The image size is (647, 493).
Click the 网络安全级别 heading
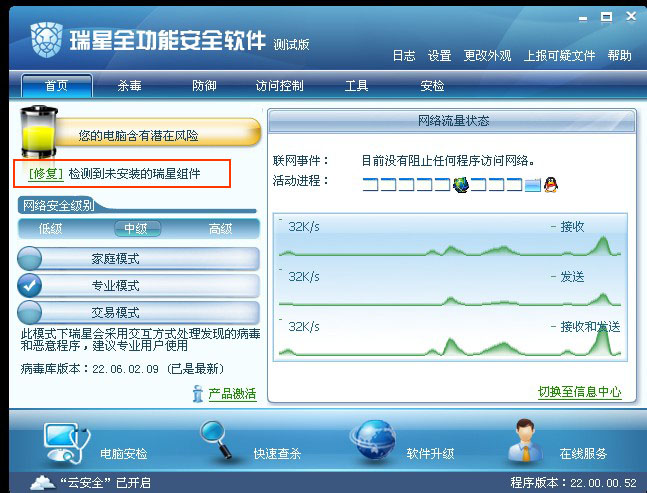pos(59,205)
